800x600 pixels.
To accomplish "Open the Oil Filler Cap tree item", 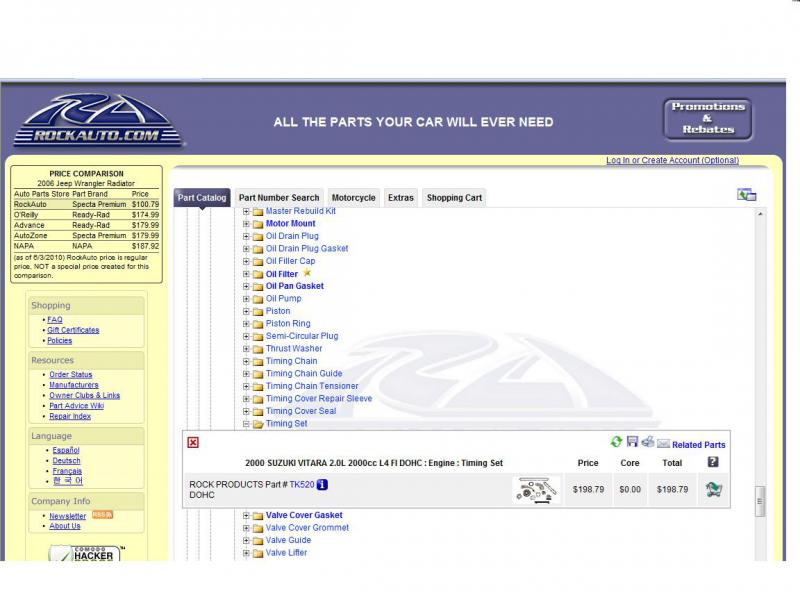I will 290,261.
